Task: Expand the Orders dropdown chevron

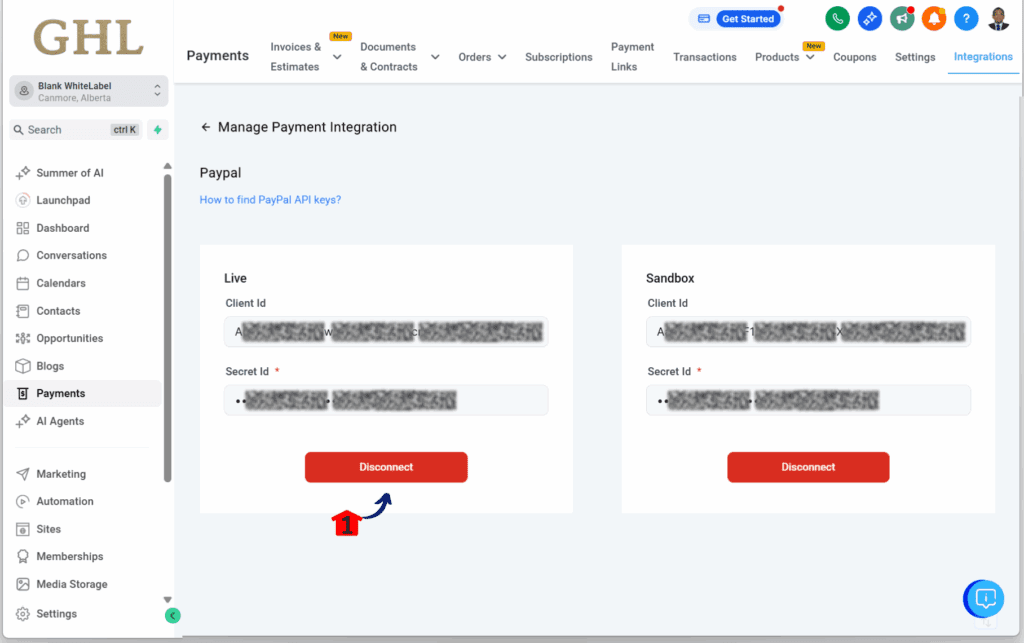Action: tap(502, 57)
